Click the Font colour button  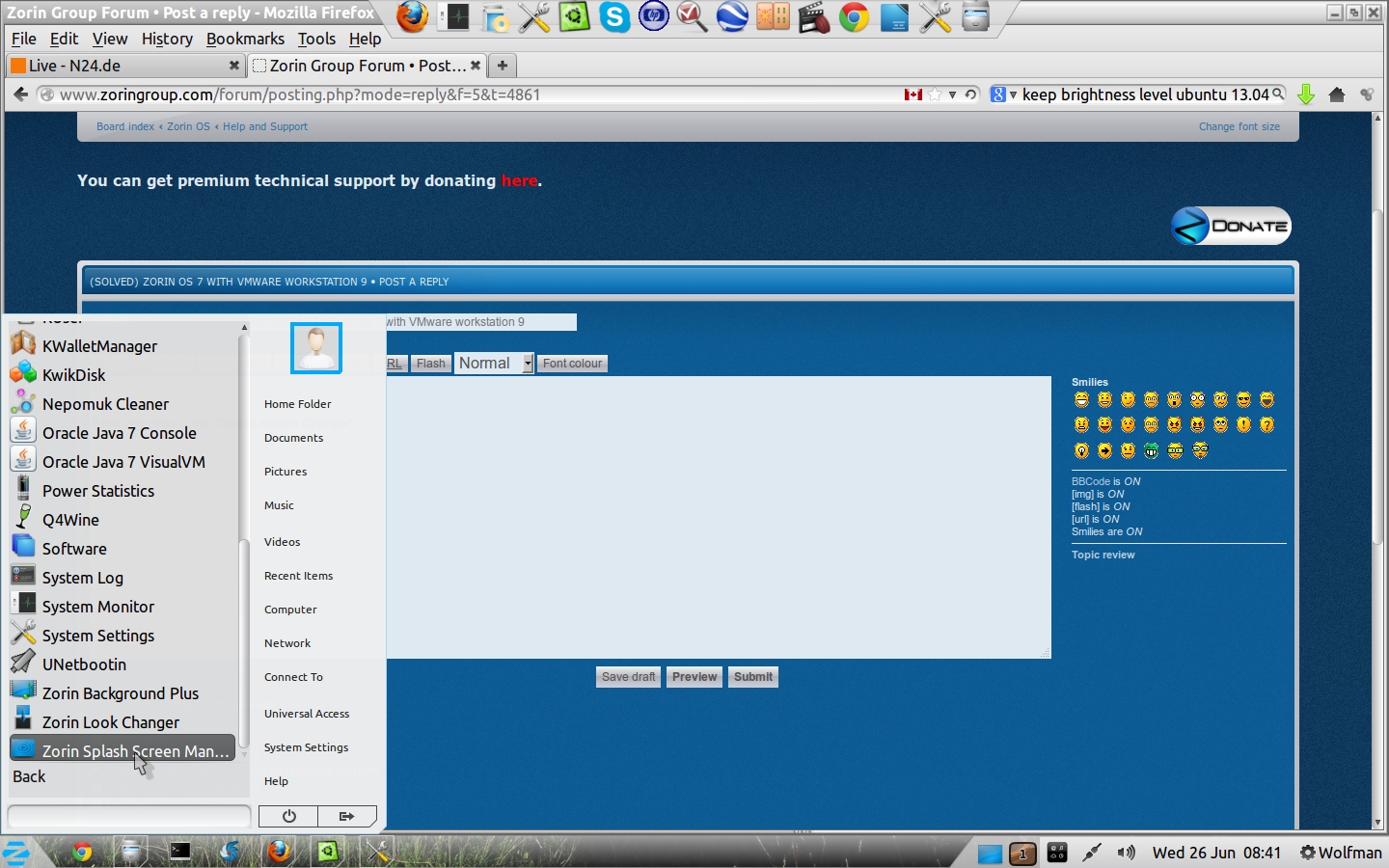tap(572, 364)
